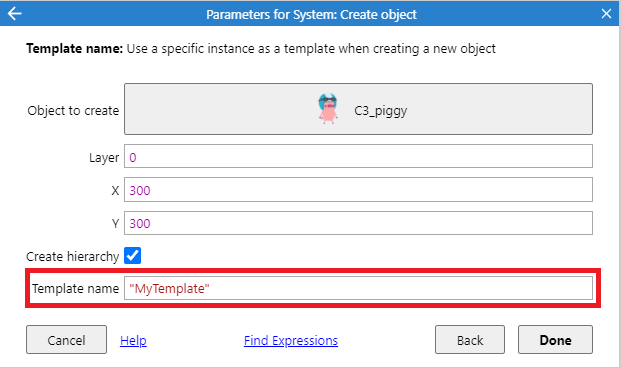Go to previous step with Back button
This screenshot has height=368, width=621.
pyautogui.click(x=470, y=339)
